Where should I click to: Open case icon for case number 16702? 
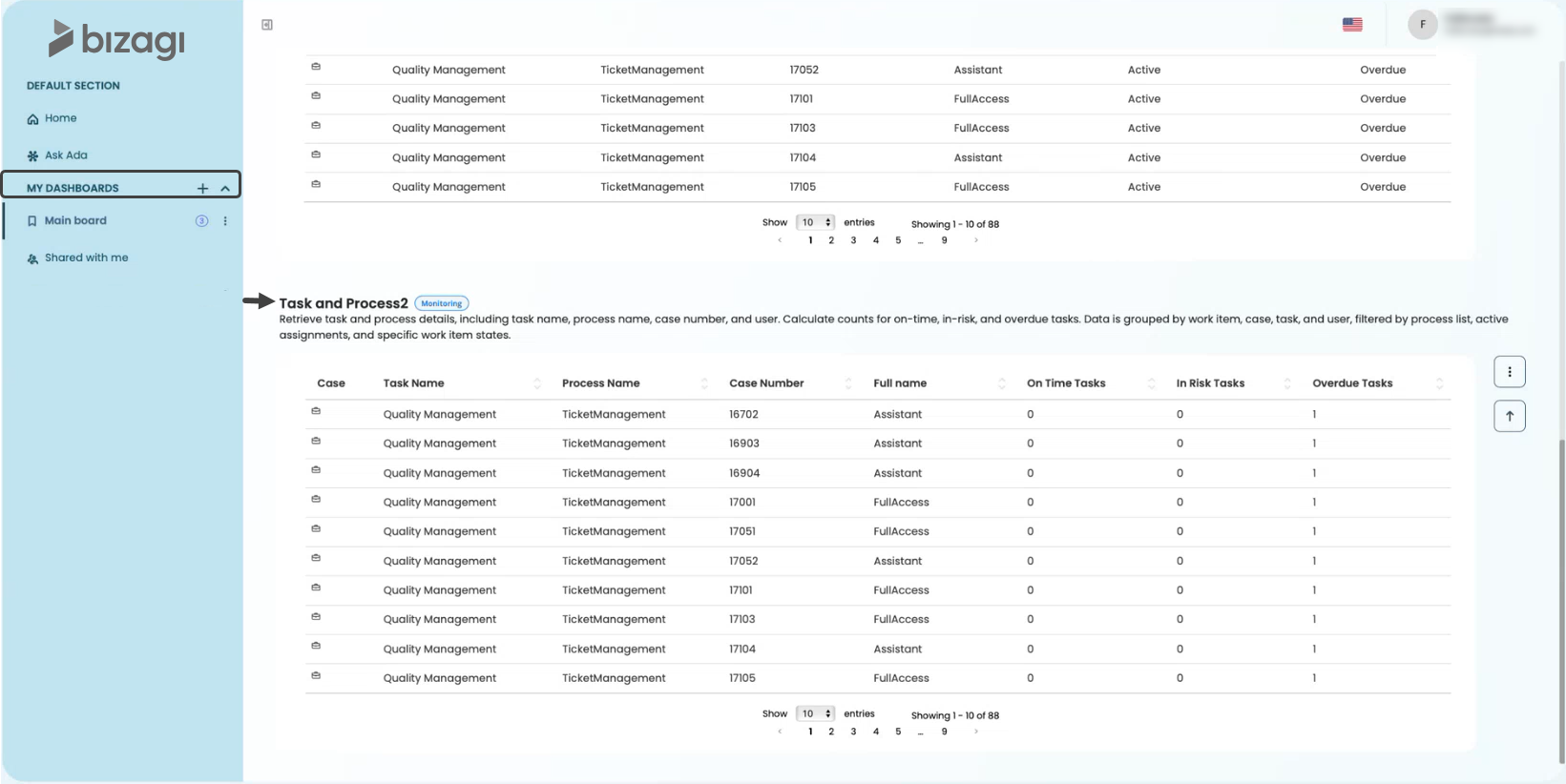click(316, 411)
